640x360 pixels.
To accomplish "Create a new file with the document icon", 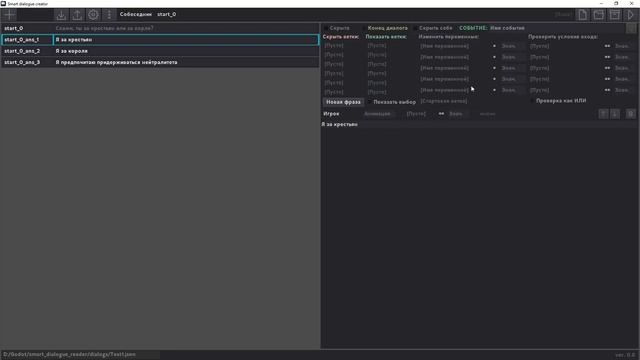I will click(582, 15).
